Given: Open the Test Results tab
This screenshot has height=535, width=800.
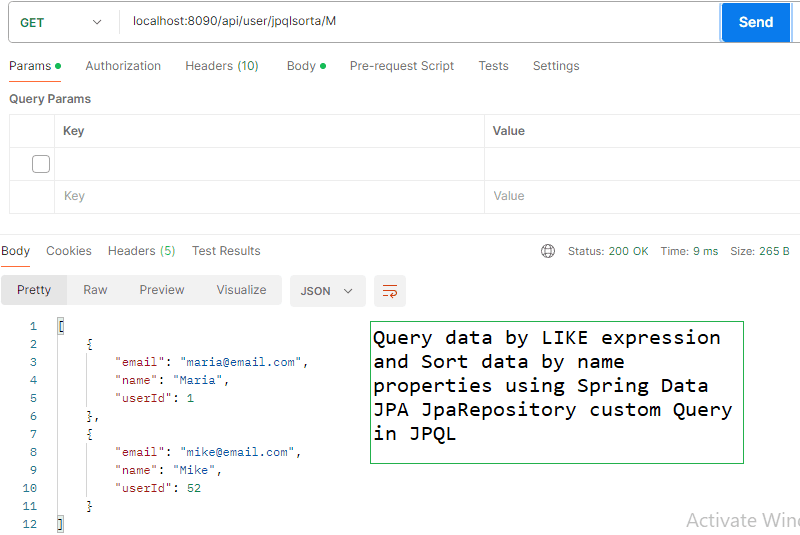Looking at the screenshot, I should [226, 251].
